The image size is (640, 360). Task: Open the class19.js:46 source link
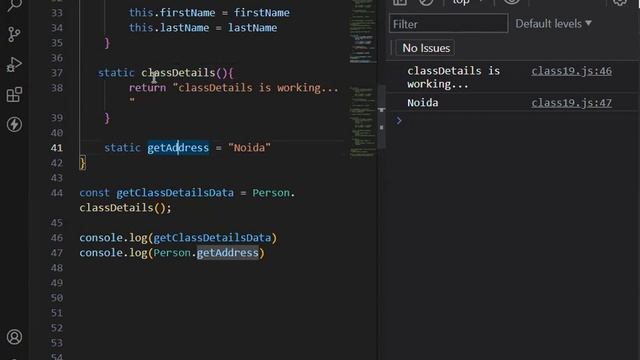(571, 71)
